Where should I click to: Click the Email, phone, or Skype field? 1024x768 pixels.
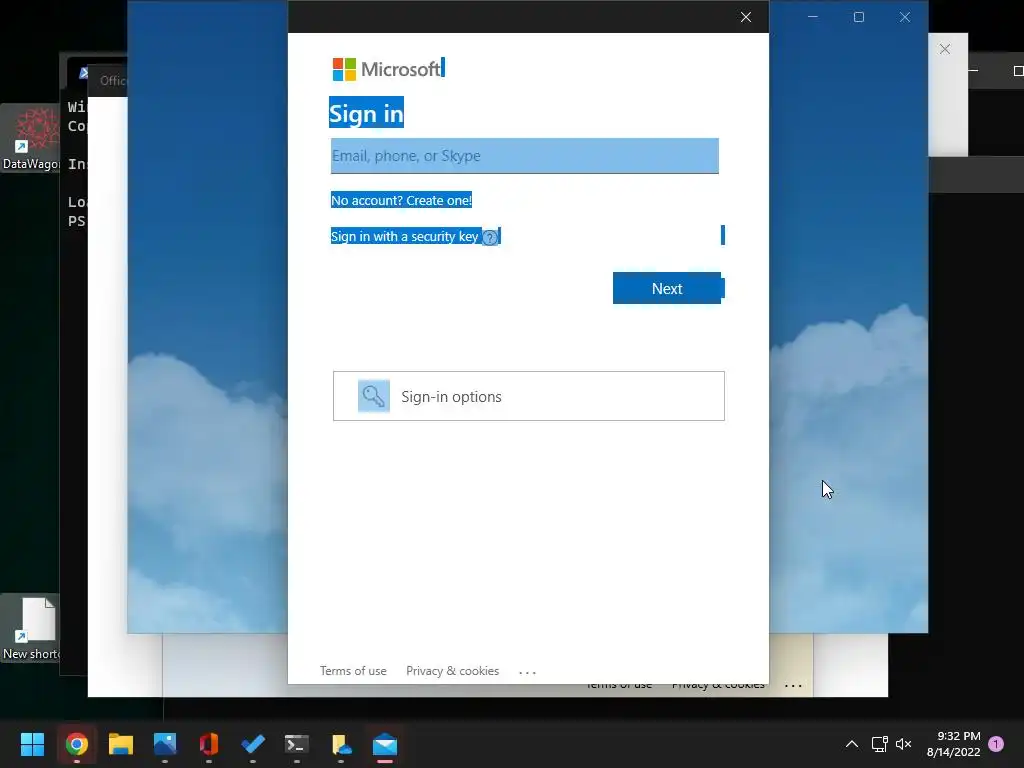524,155
